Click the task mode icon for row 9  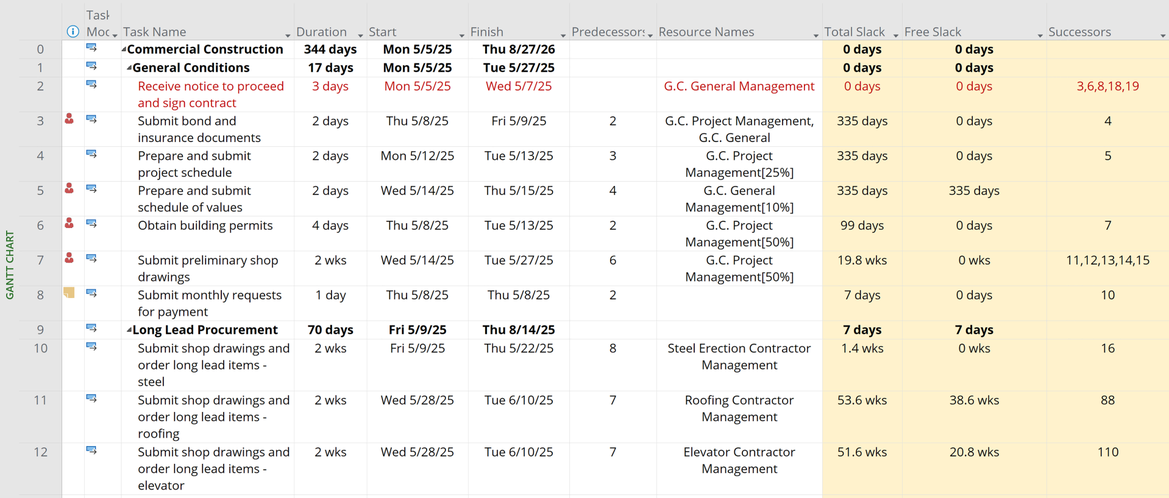pos(92,327)
